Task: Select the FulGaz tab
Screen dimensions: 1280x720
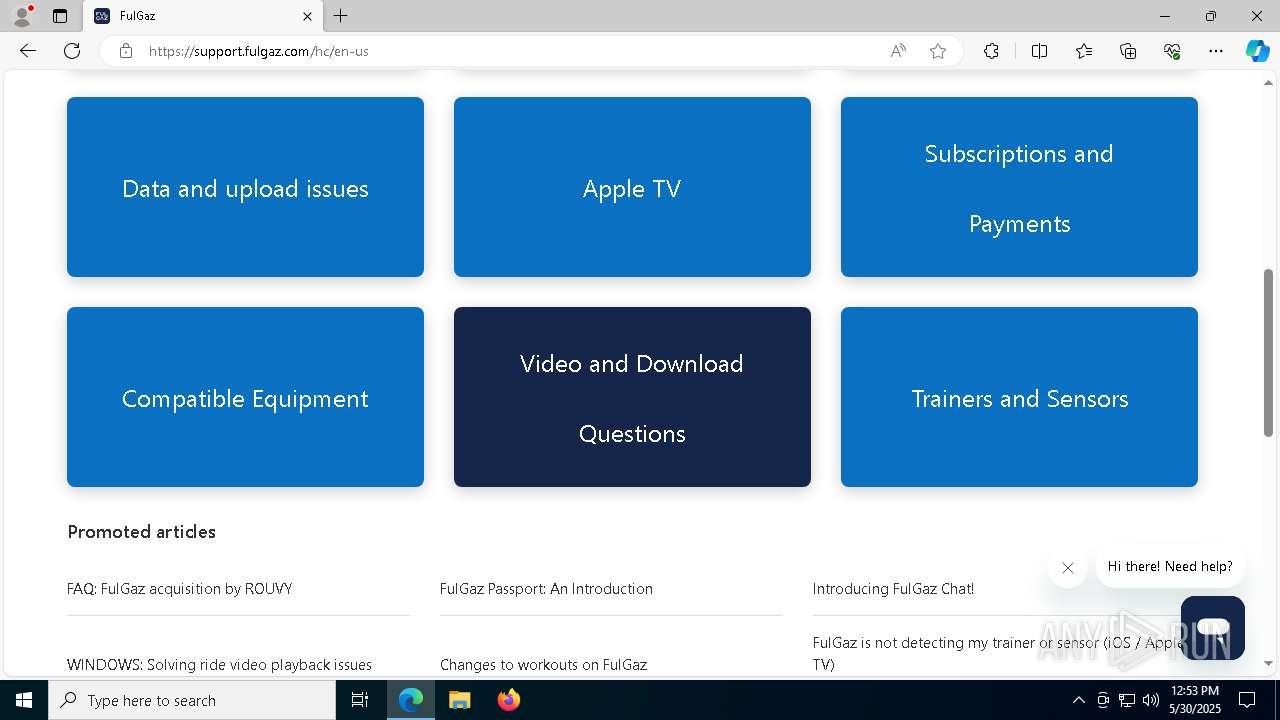Action: pyautogui.click(x=203, y=16)
